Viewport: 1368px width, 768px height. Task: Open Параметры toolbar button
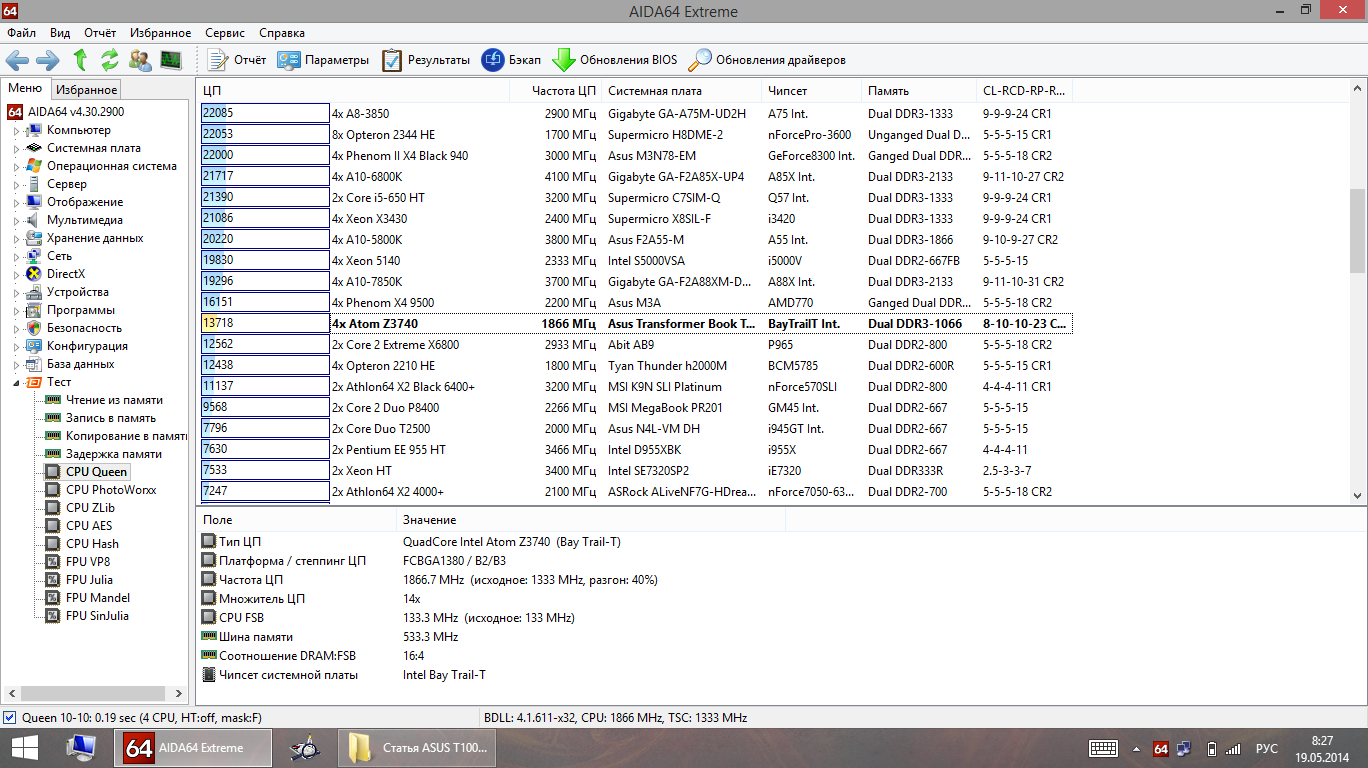323,60
